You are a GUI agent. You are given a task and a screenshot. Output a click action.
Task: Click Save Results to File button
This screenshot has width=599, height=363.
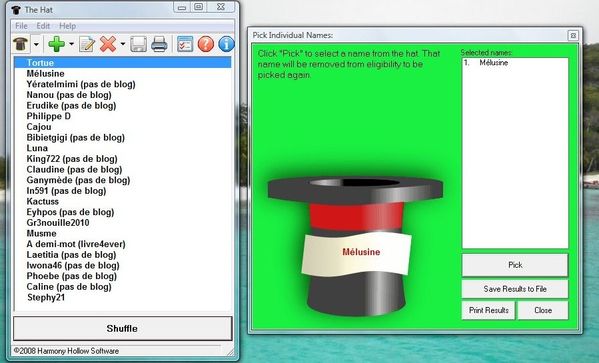pyautogui.click(x=515, y=289)
